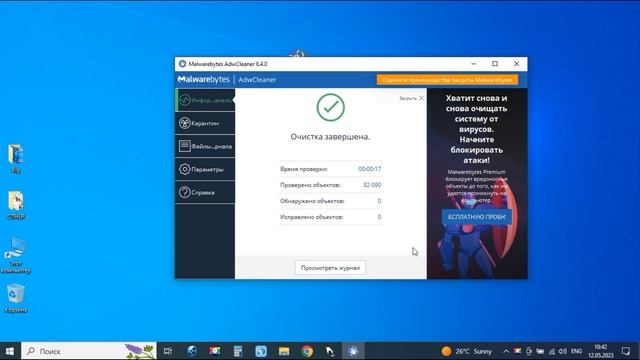The height and width of the screenshot is (360, 640).
Task: Click the Очистка завершена heading
Action: tap(330, 137)
